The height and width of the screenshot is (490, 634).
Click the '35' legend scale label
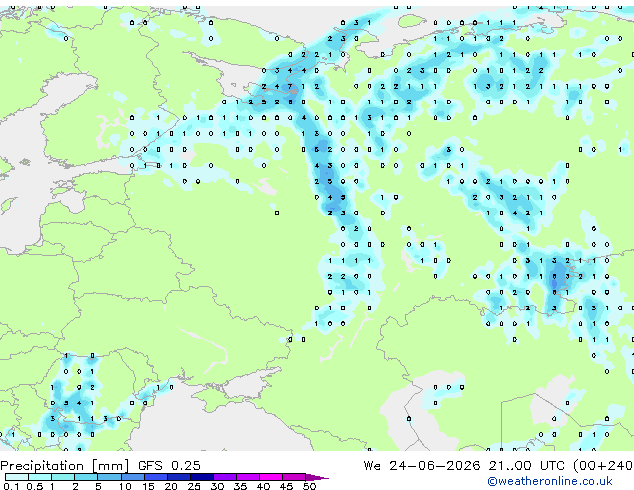click(x=240, y=486)
